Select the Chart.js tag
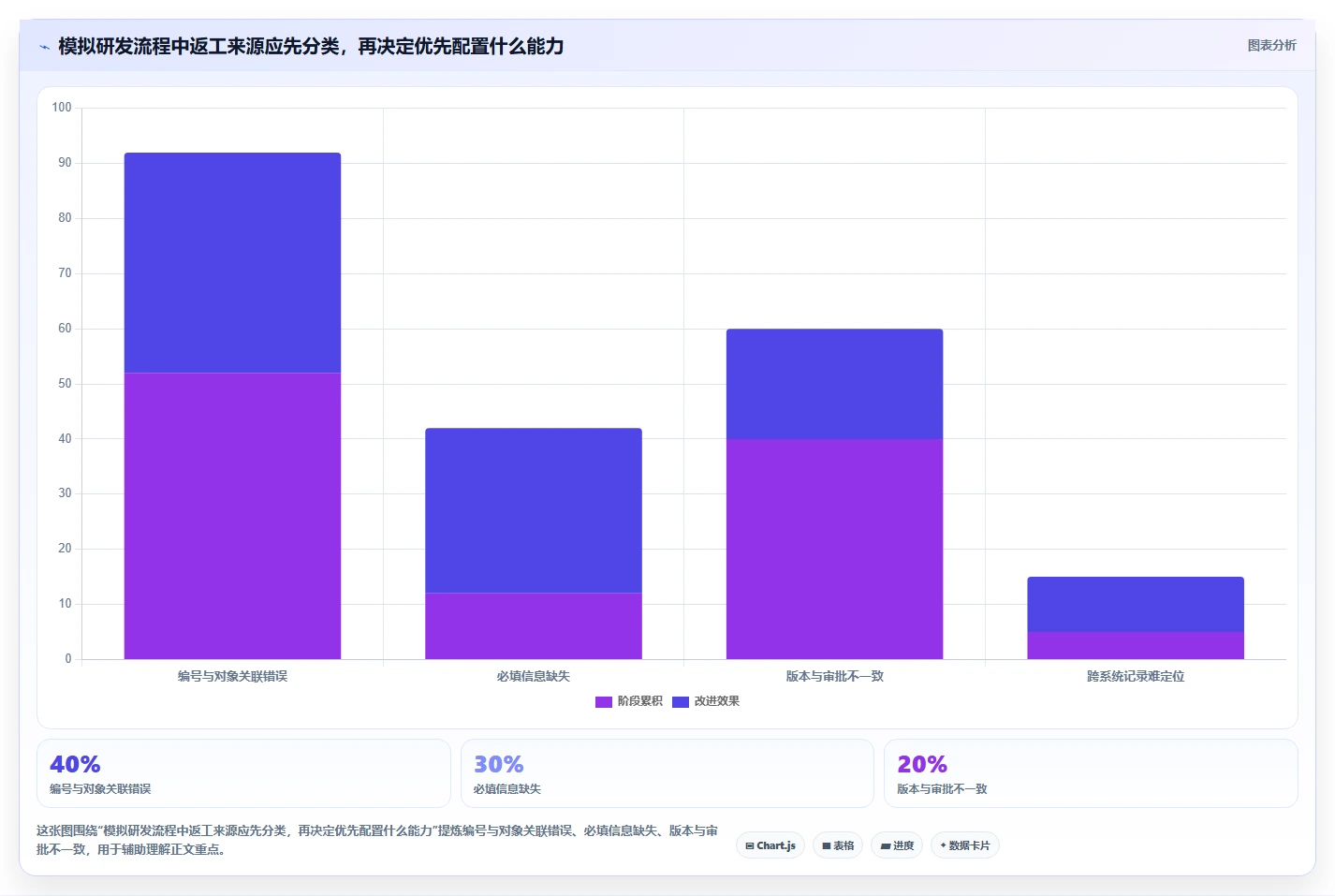Viewport: 1335px width, 896px height. (x=770, y=845)
